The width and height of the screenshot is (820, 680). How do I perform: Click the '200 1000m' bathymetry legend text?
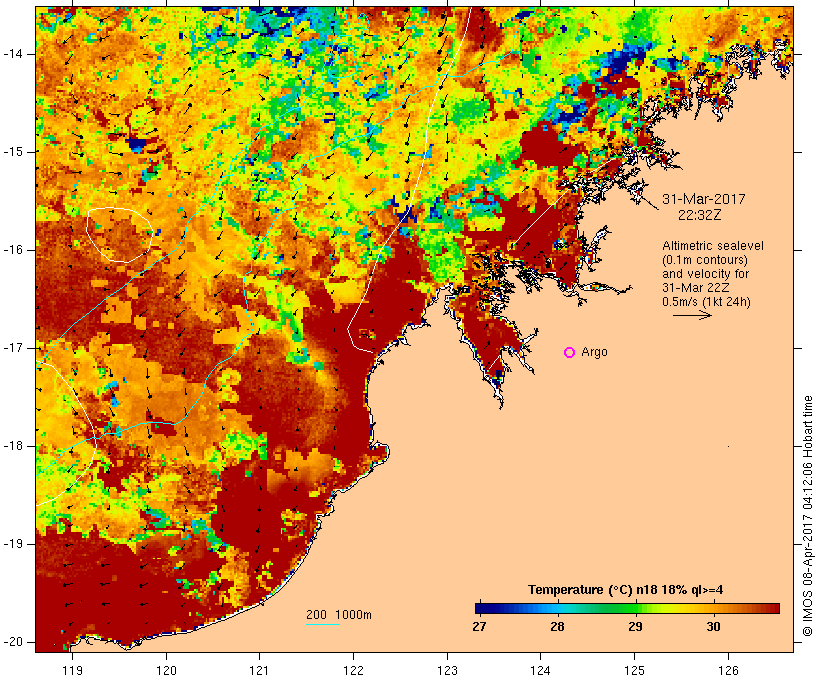point(339,615)
